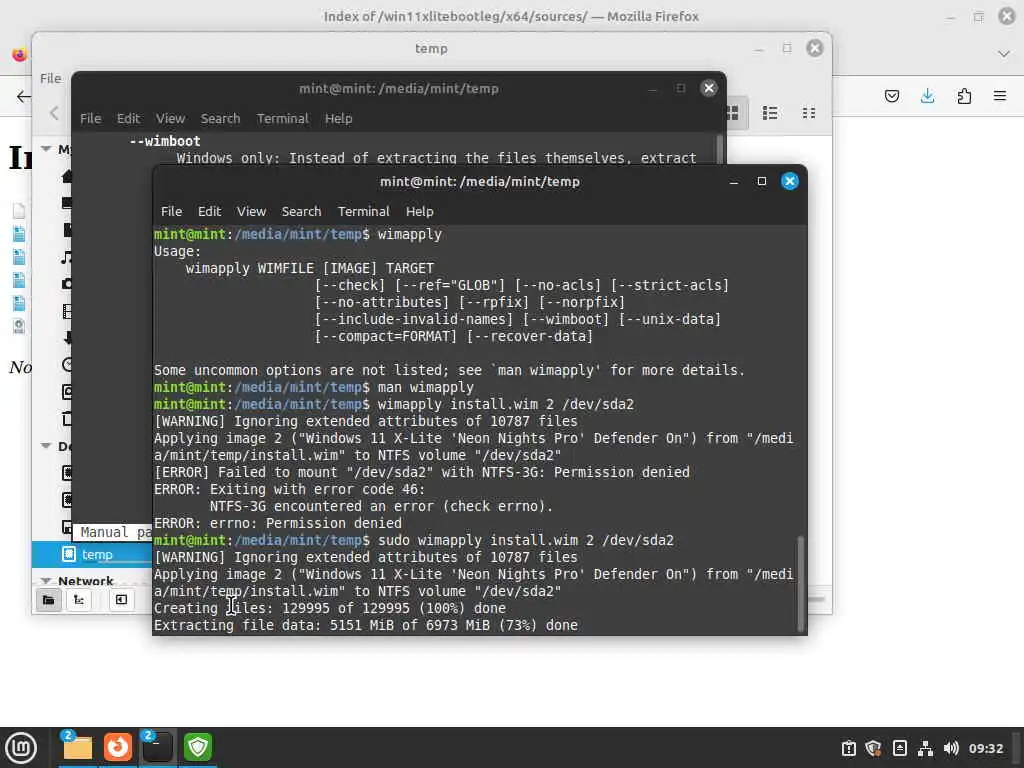Switch file manager to icon grid view
Image resolution: width=1024 pixels, height=768 pixels.
pyautogui.click(x=734, y=113)
